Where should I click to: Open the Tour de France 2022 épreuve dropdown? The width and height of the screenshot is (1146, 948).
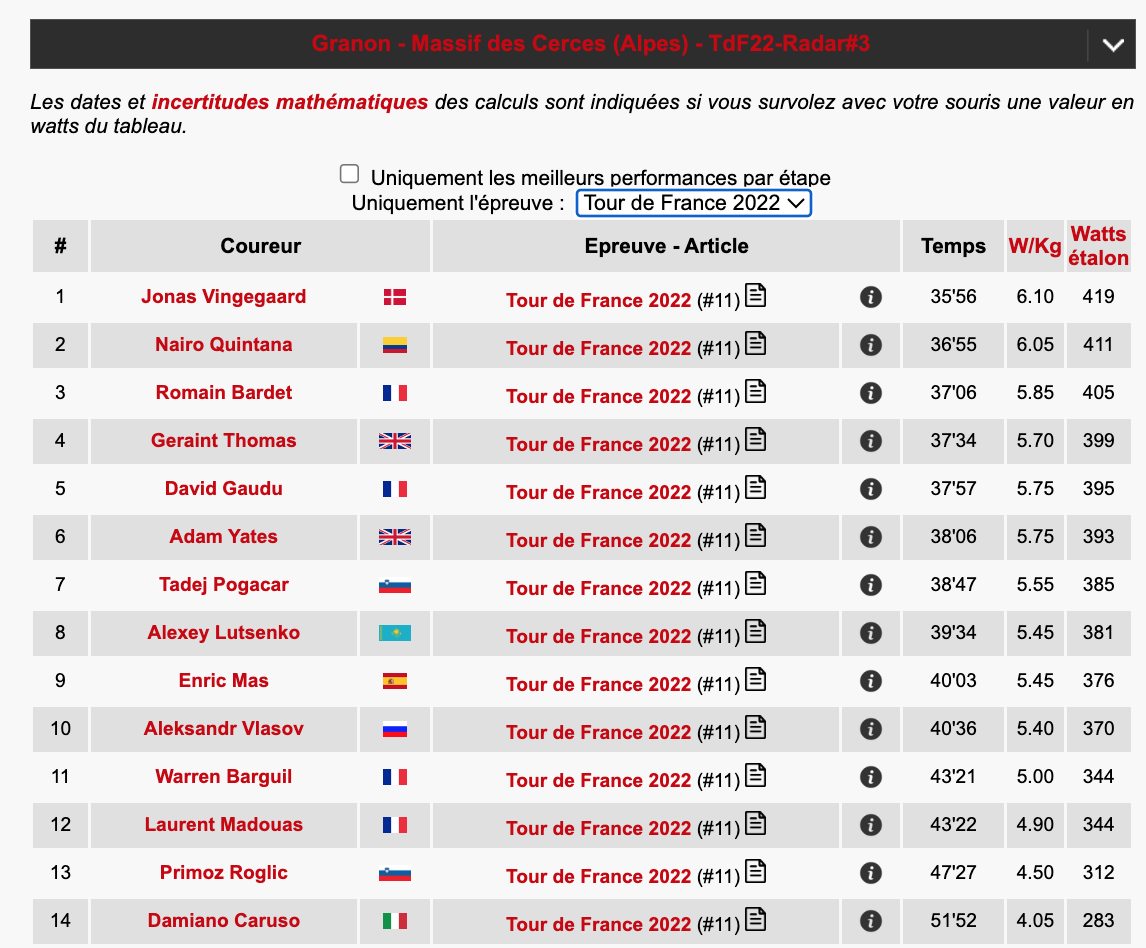pos(694,202)
